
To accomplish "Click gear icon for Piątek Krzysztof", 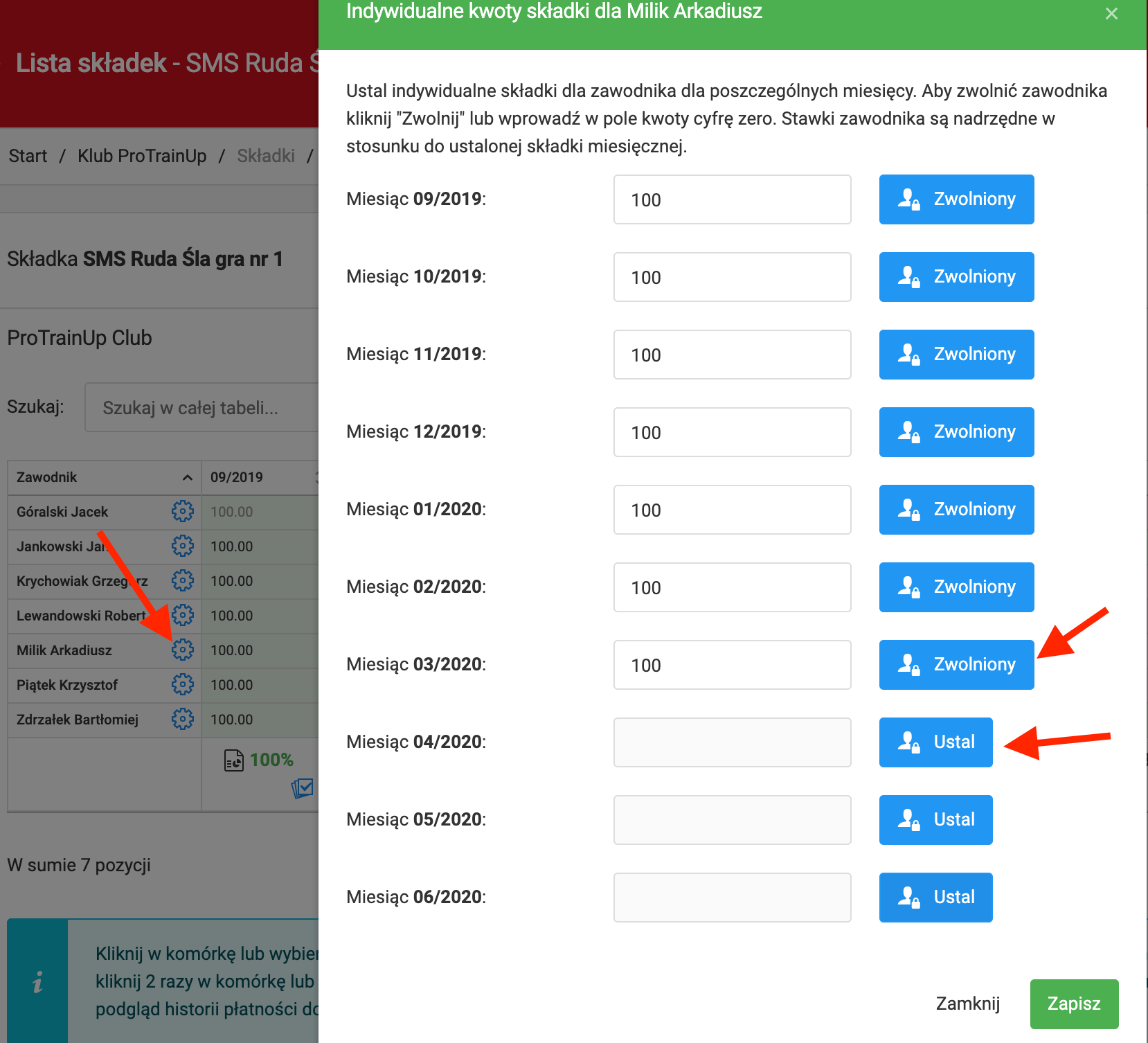I will pos(183,684).
